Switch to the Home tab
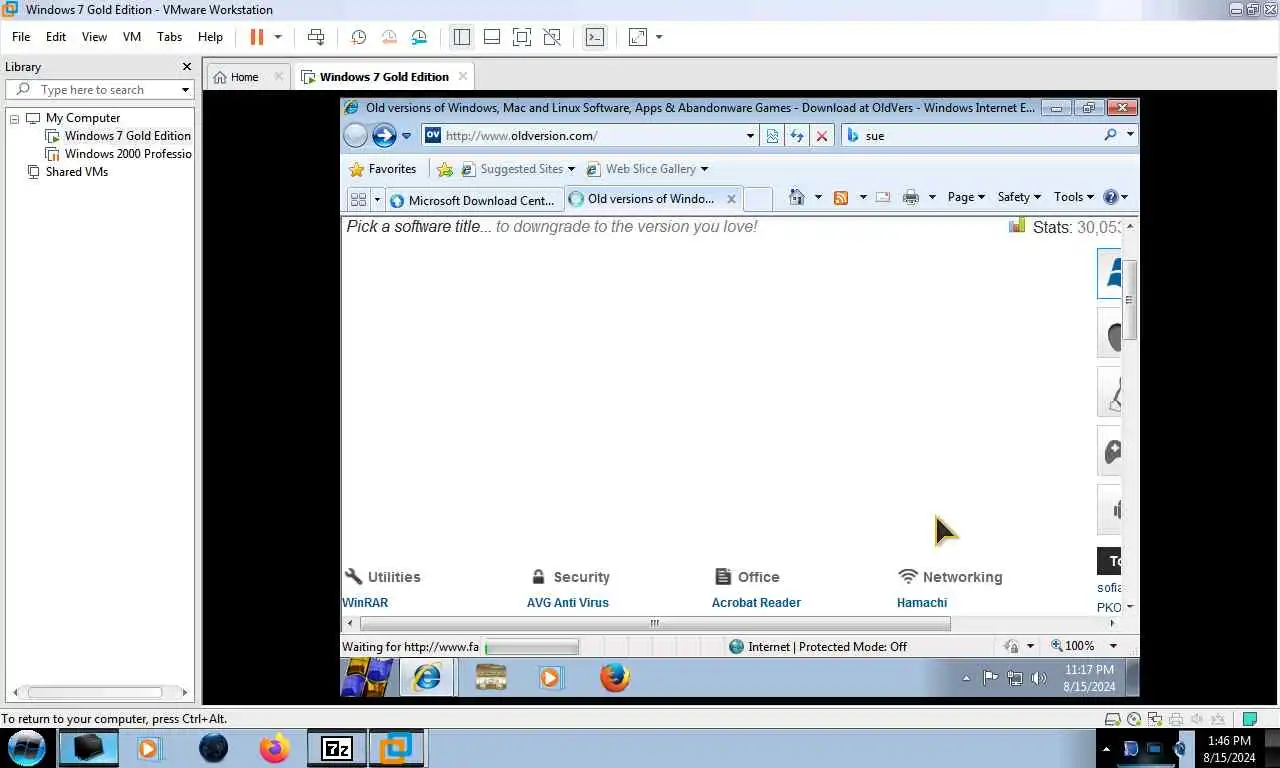 coord(244,77)
